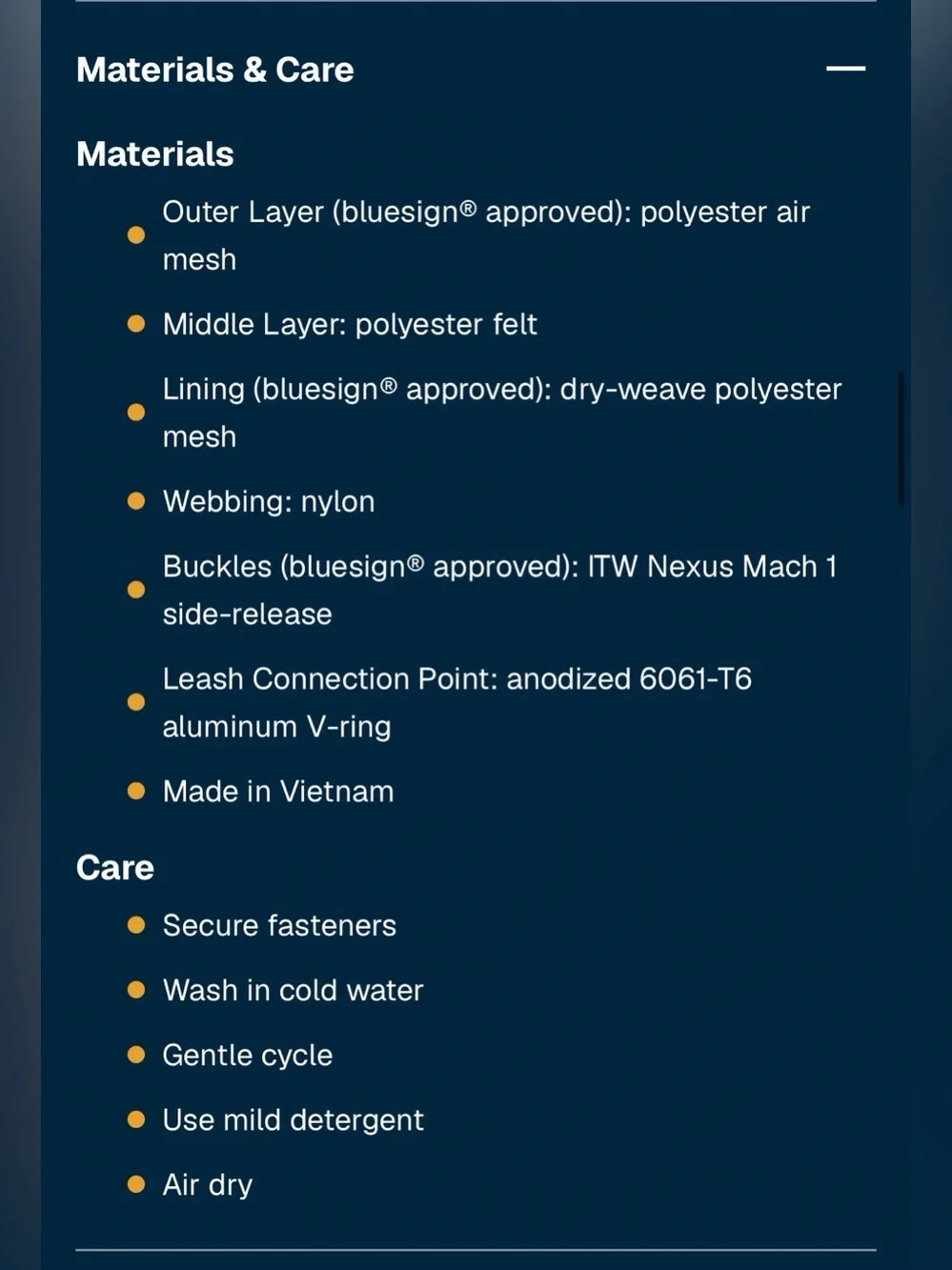
Task: Click Leash Connection Point V-ring item
Action: tap(457, 702)
